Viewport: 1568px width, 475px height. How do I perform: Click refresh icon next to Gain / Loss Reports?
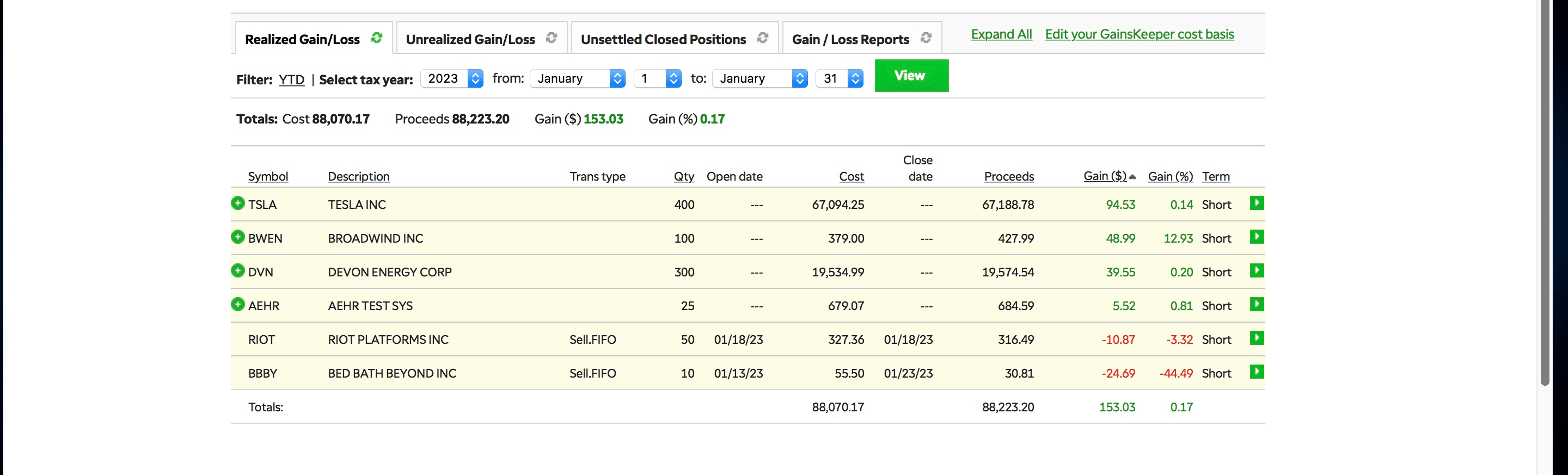click(925, 38)
